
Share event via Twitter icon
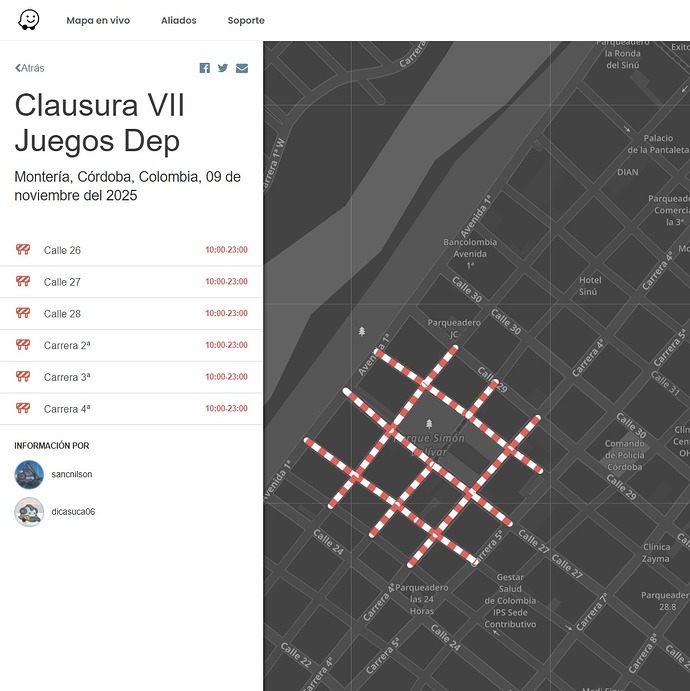(223, 68)
